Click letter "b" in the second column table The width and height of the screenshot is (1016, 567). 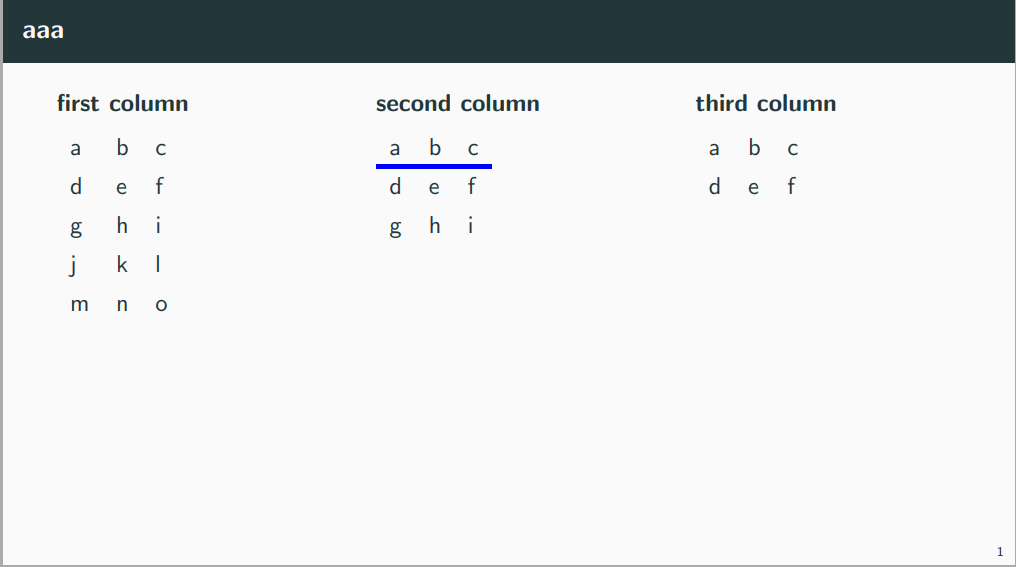tap(435, 148)
